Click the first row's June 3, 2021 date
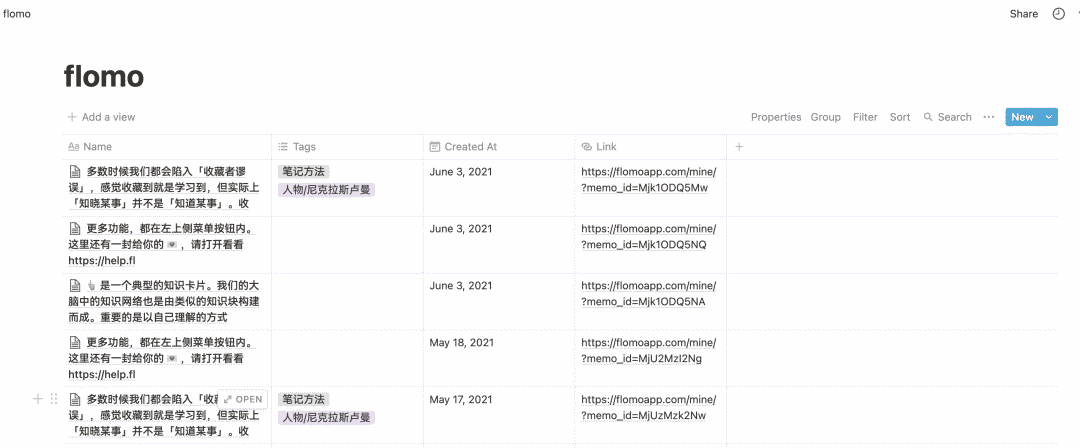 point(461,172)
